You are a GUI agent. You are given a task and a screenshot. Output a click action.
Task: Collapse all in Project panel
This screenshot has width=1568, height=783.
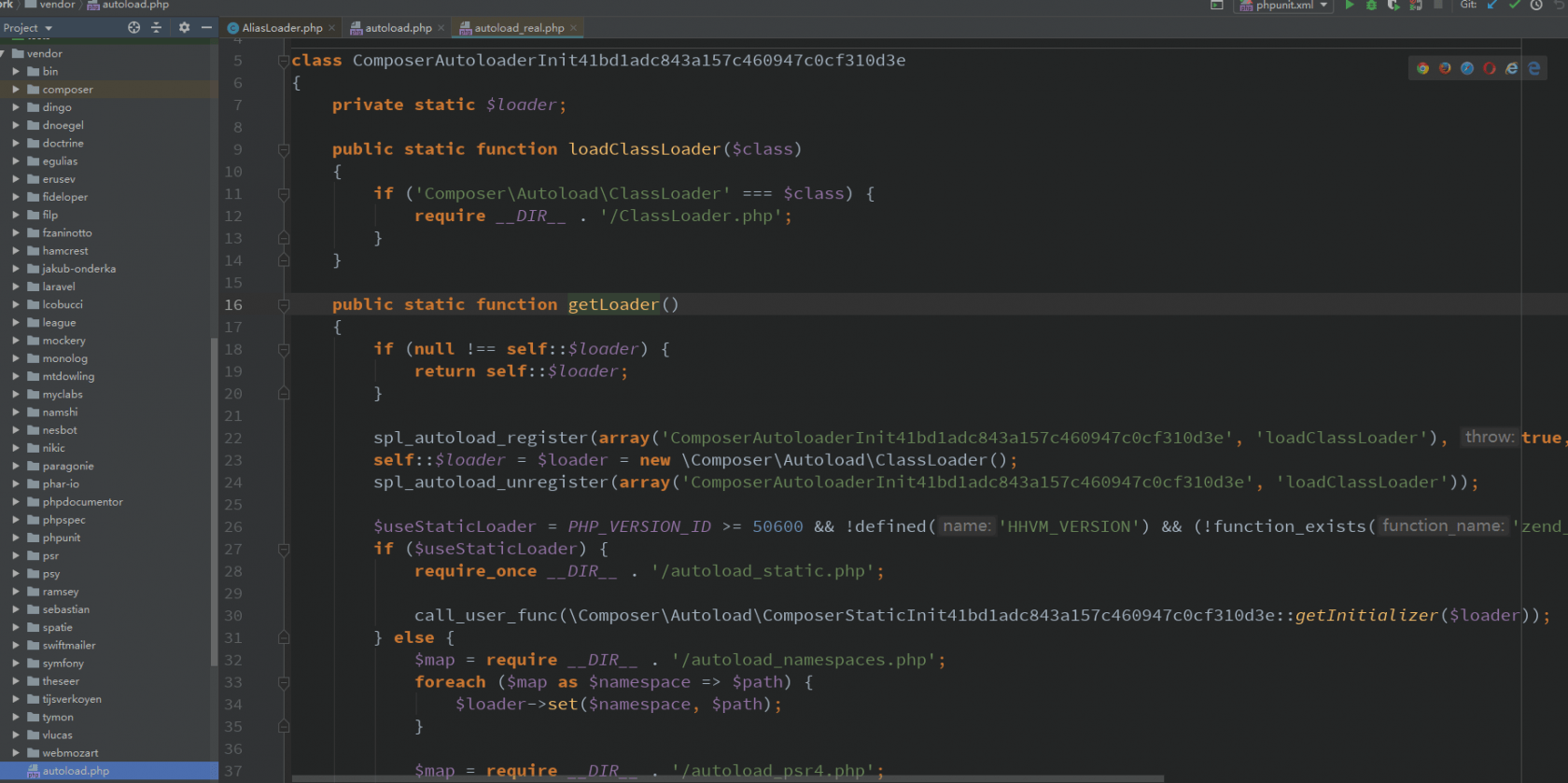(x=156, y=28)
